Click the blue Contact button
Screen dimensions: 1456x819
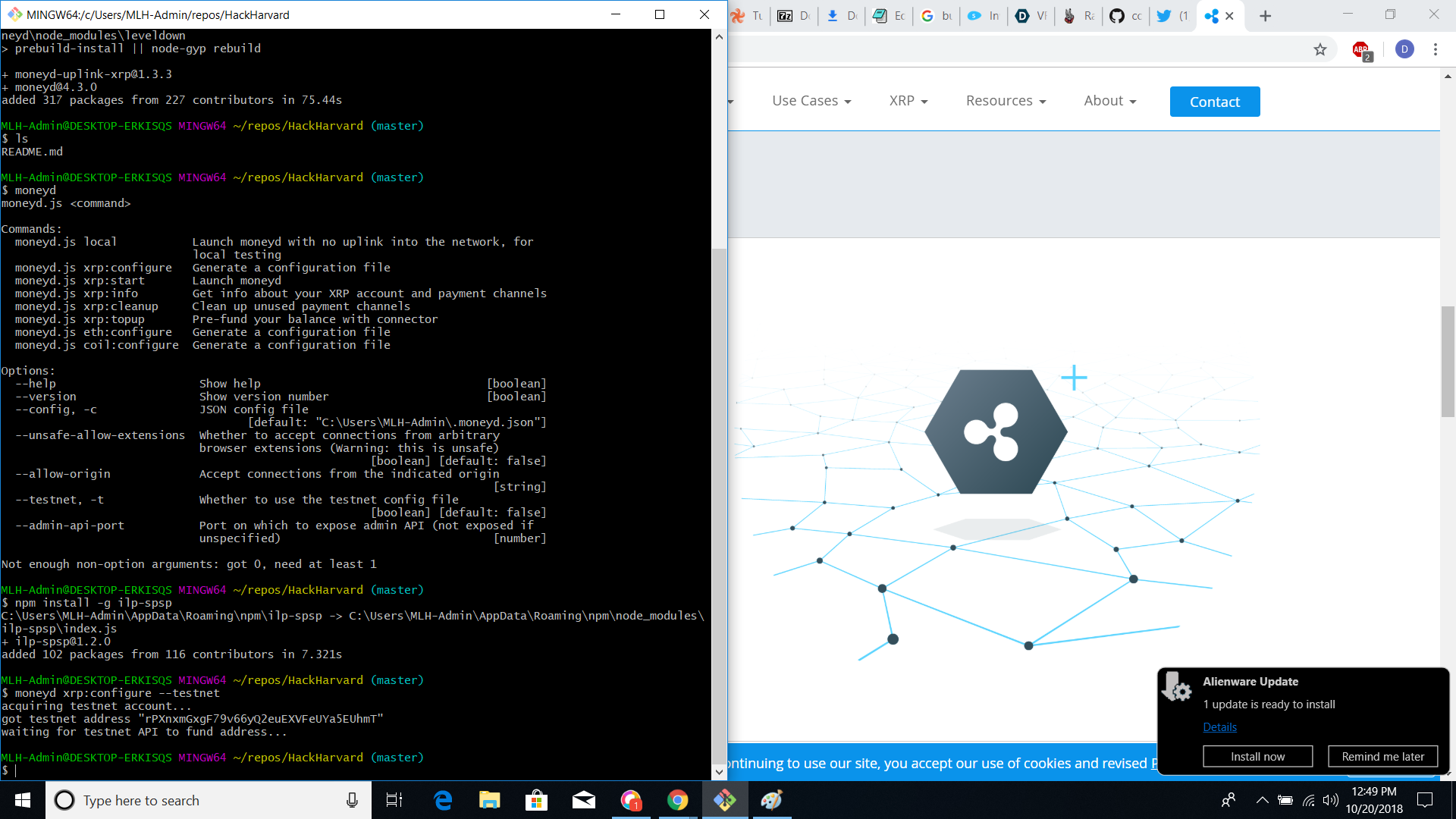pos(1214,102)
